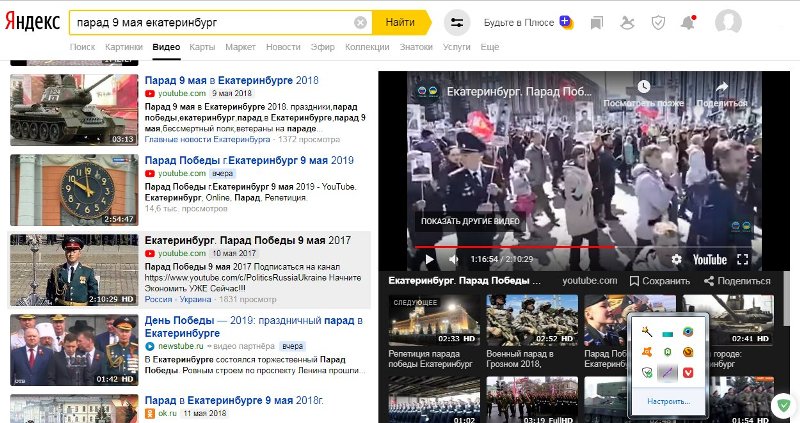Click Сохранить below the player
Screen dimensions: 800x423
(x=660, y=281)
